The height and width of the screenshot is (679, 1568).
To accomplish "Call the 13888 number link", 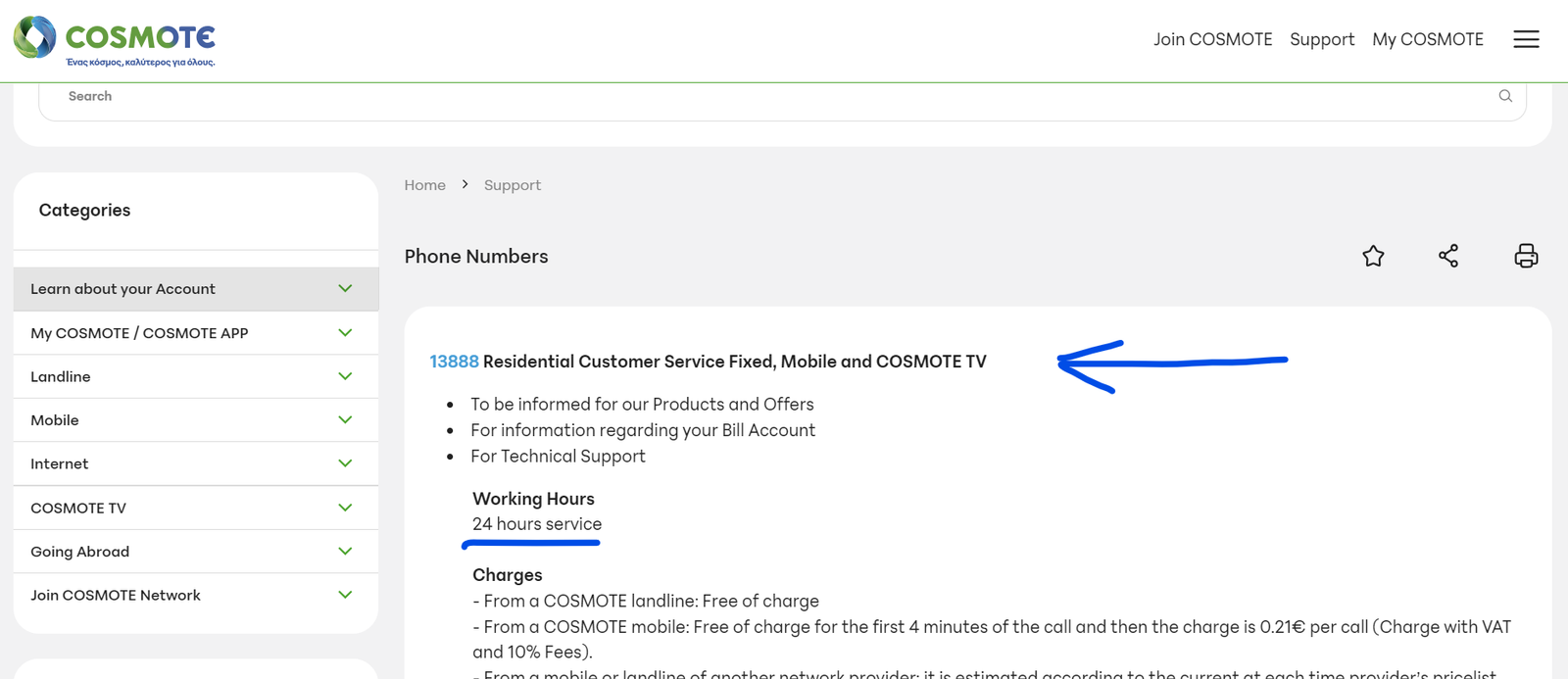I will [454, 362].
